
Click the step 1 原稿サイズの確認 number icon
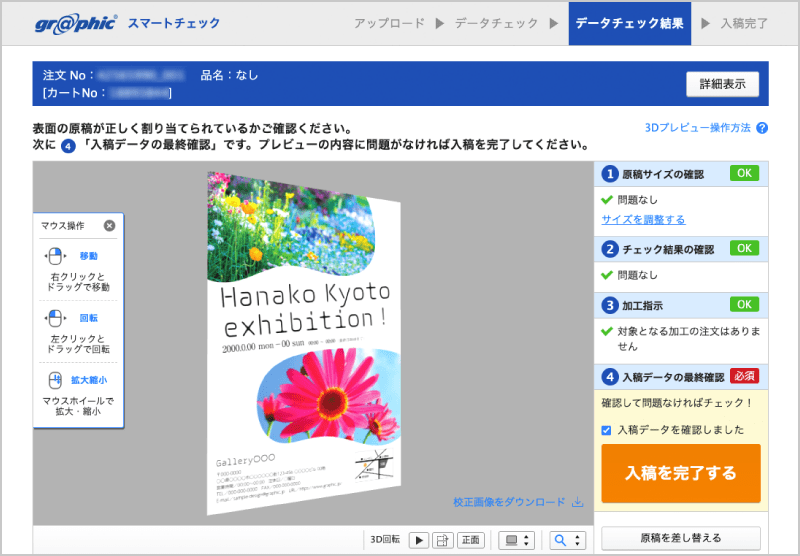click(610, 174)
